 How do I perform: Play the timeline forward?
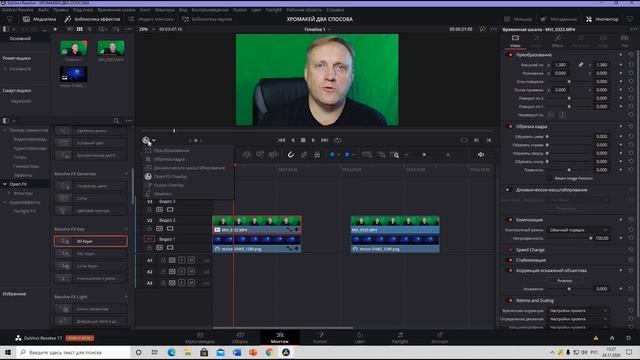(x=313, y=140)
